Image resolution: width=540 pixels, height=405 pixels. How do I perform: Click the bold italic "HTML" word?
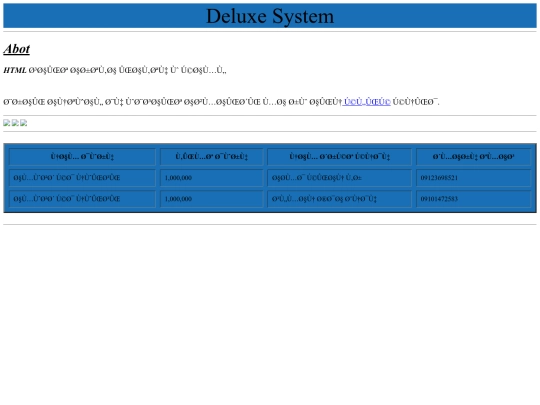coord(15,70)
